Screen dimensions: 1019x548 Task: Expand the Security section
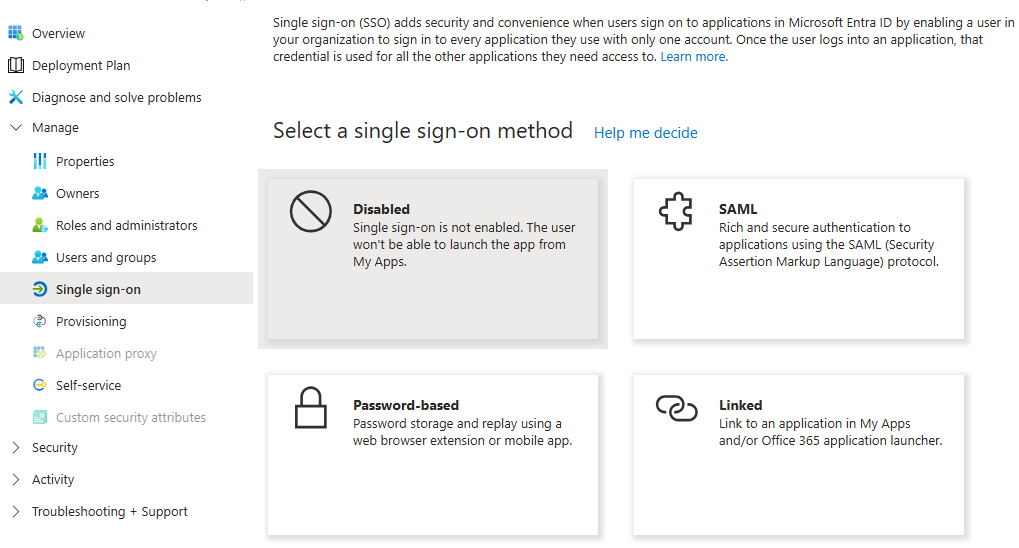point(15,447)
